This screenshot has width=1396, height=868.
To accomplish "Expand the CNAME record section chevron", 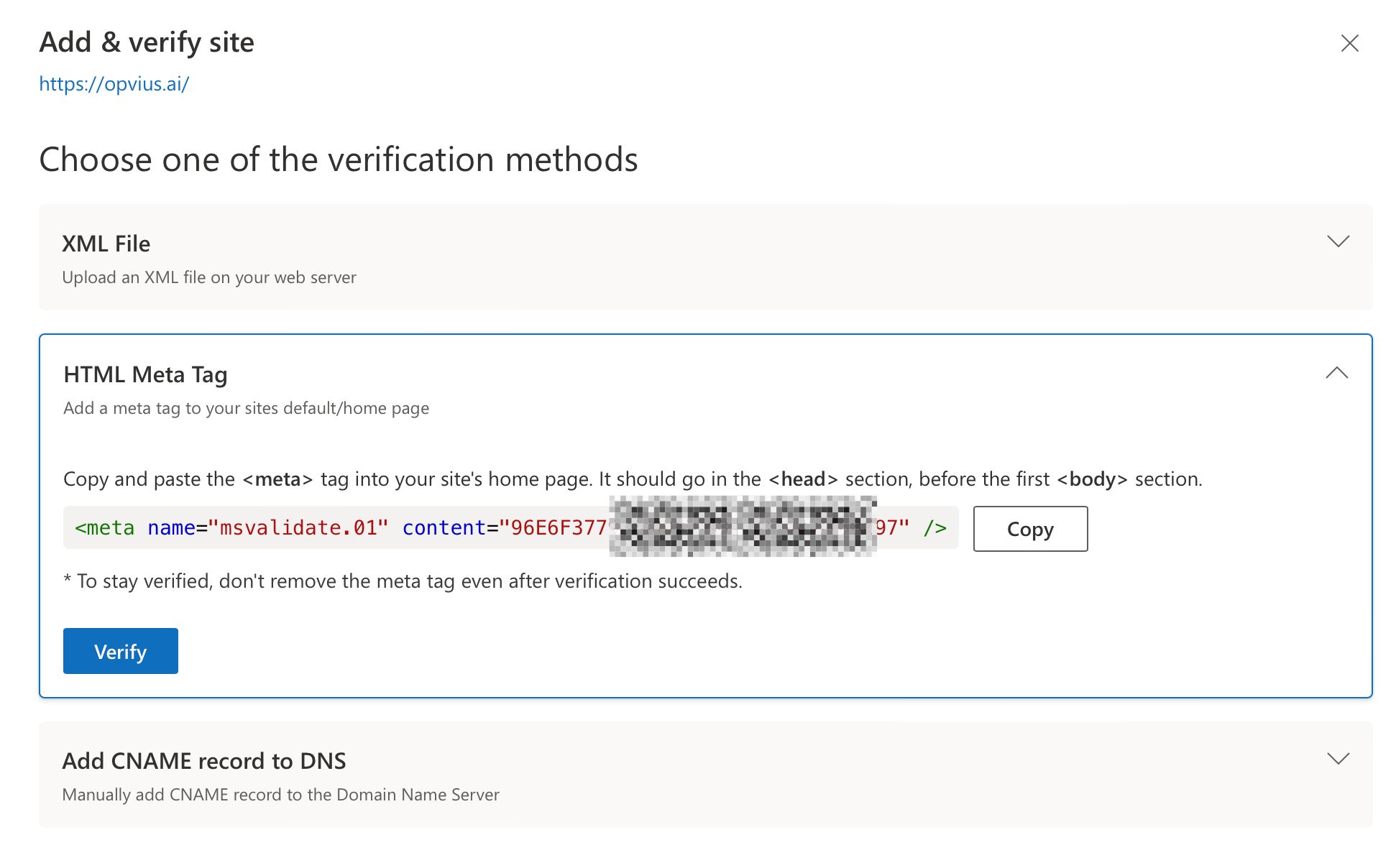I will click(x=1338, y=759).
